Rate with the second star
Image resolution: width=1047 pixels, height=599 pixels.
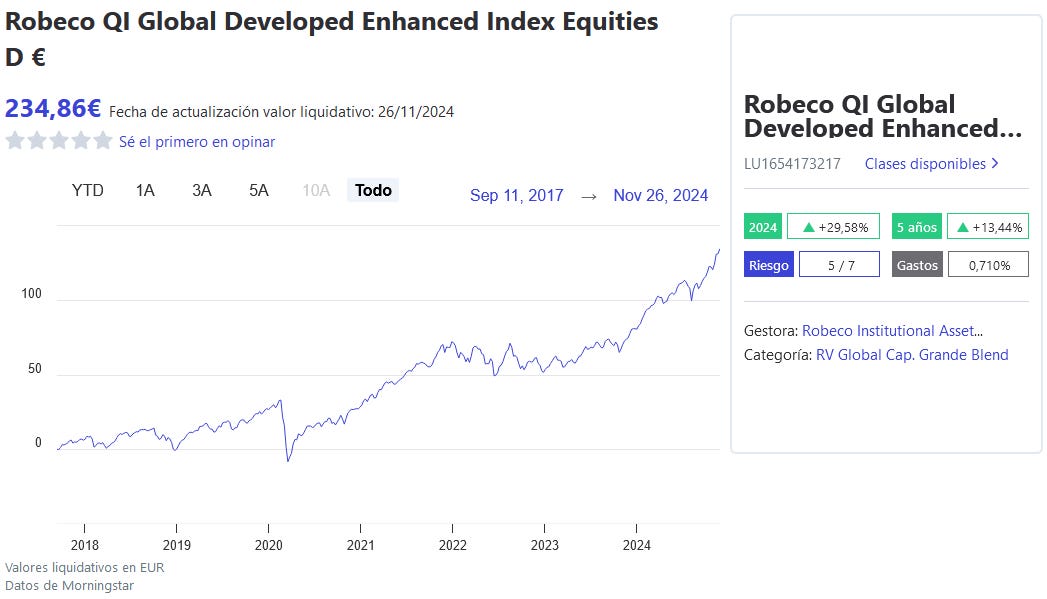click(37, 140)
